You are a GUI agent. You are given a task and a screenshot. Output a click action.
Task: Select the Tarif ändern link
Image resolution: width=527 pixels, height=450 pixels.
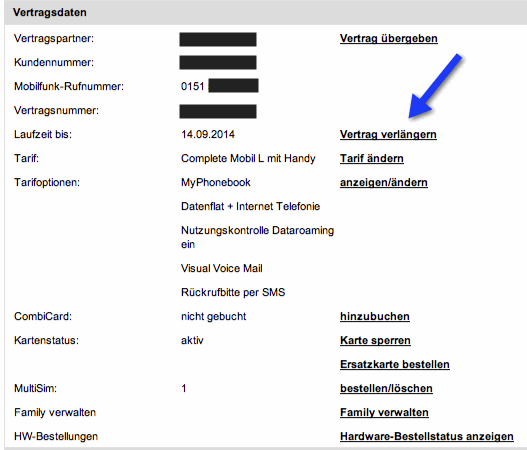coord(372,158)
